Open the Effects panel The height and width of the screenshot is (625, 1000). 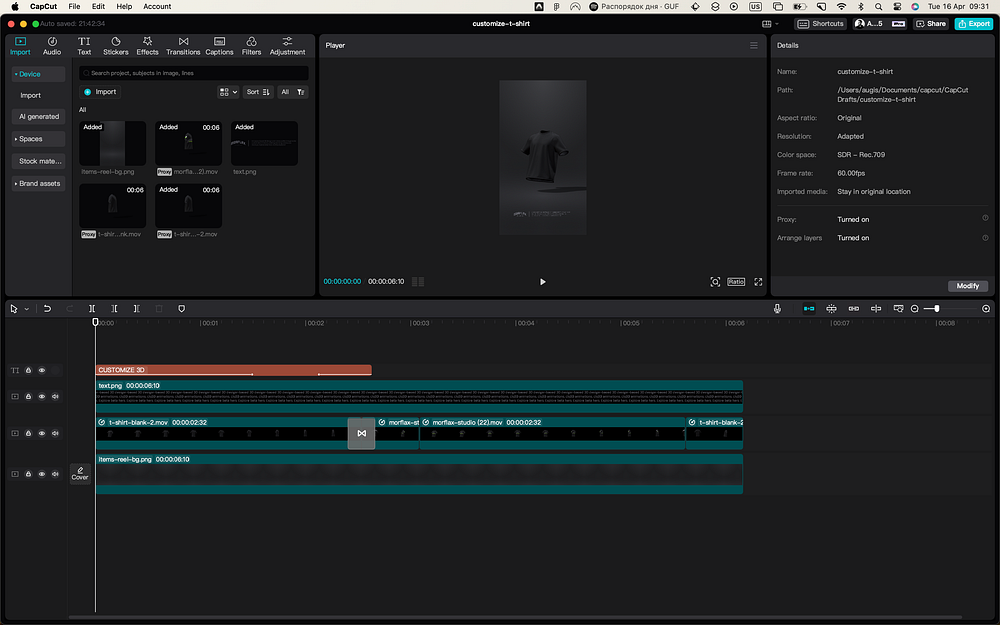tap(147, 45)
